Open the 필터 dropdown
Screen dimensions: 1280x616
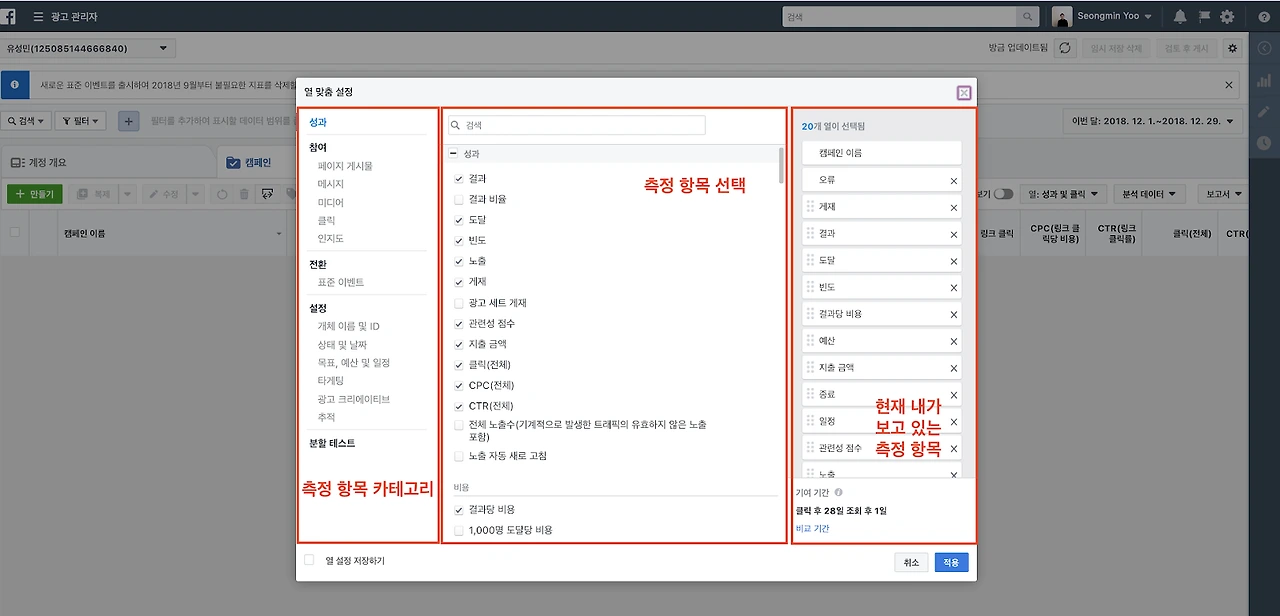[81, 121]
